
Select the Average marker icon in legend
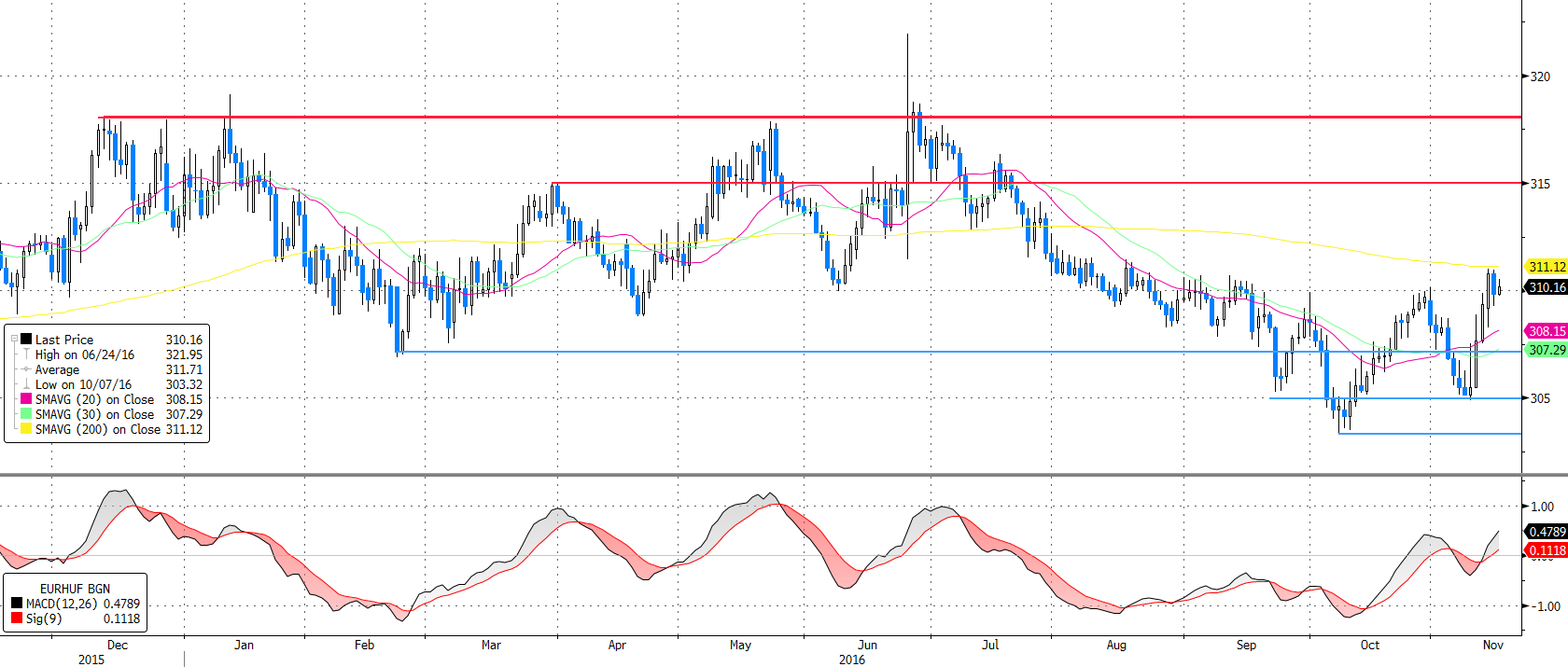27,369
